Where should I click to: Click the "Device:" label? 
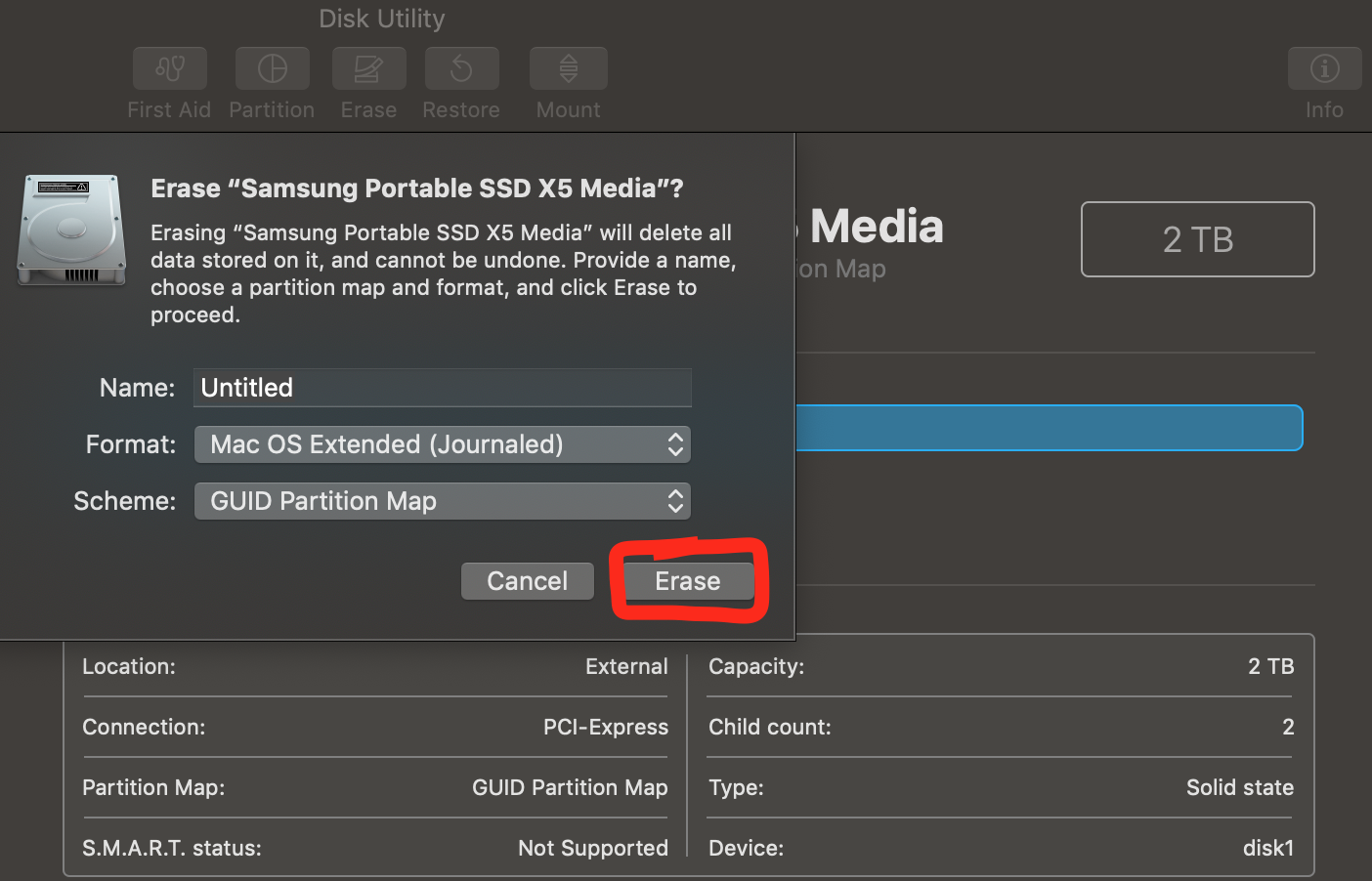point(746,848)
